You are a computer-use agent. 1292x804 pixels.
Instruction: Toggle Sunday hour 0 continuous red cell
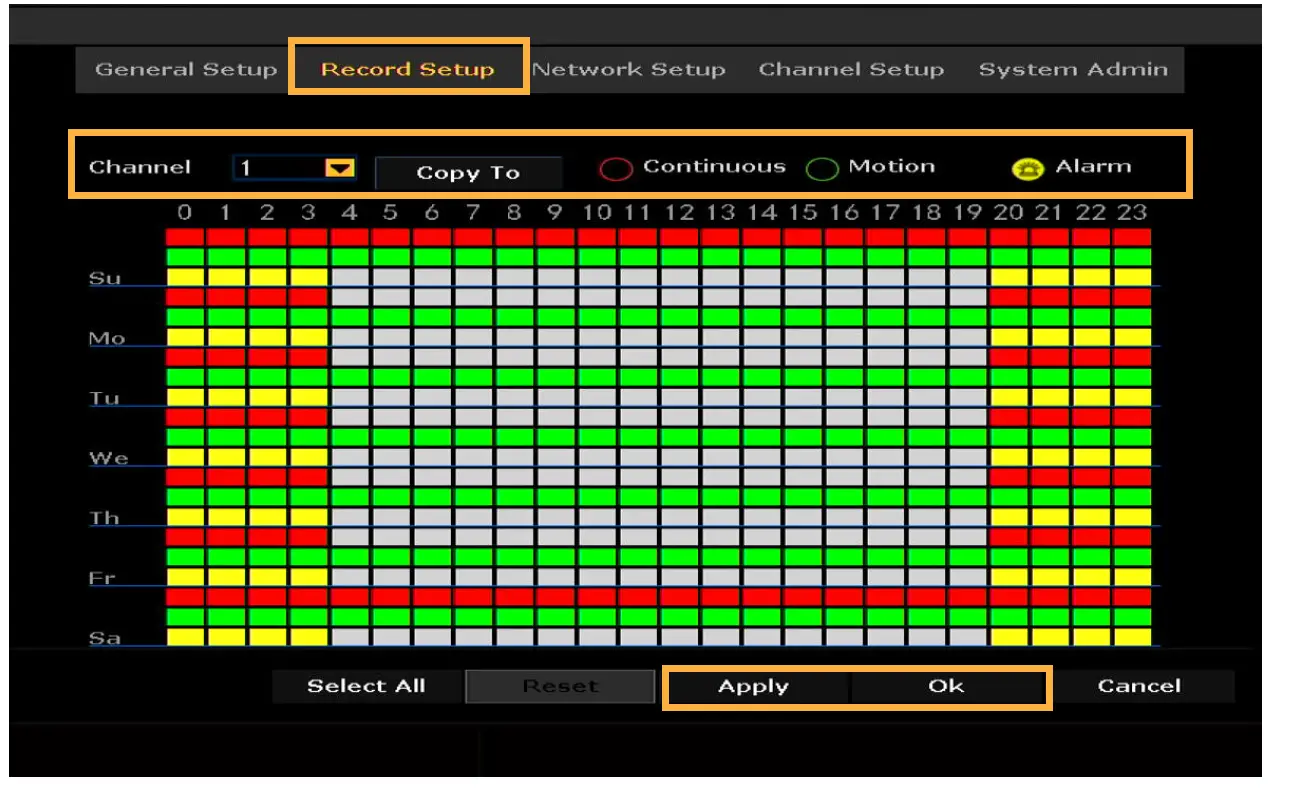185,237
